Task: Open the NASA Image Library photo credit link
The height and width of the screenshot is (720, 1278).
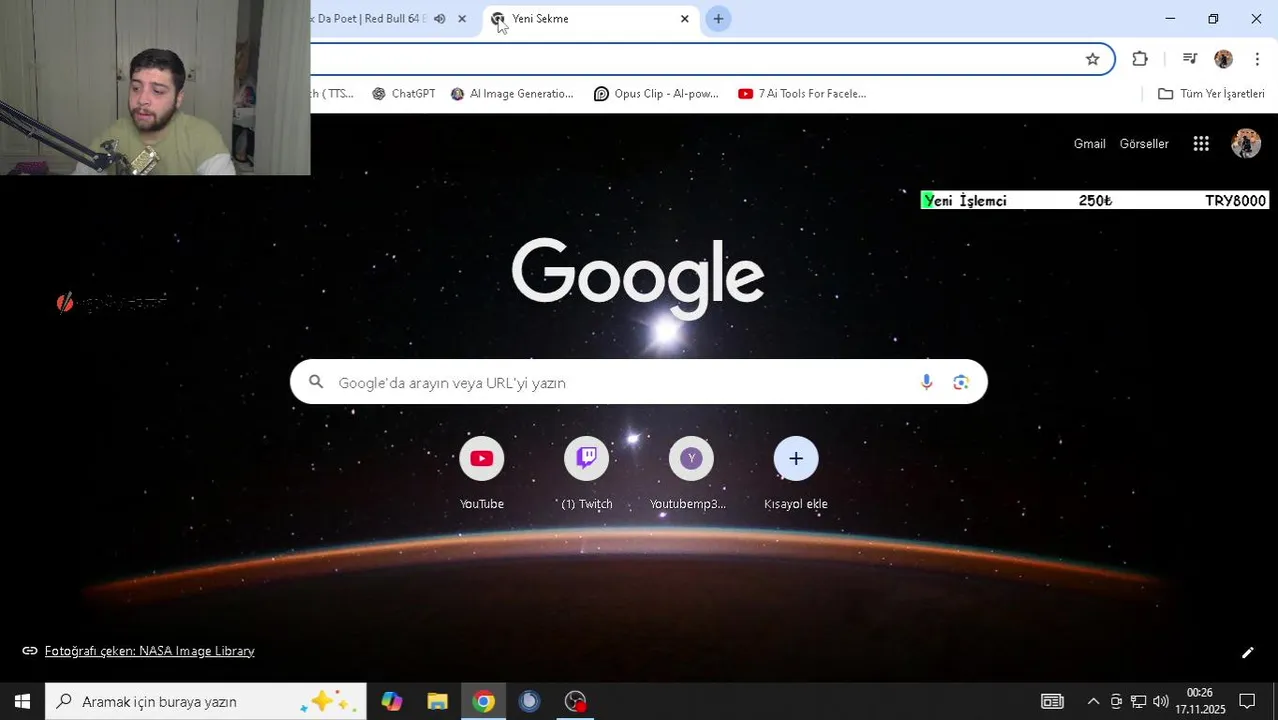Action: coord(149,651)
